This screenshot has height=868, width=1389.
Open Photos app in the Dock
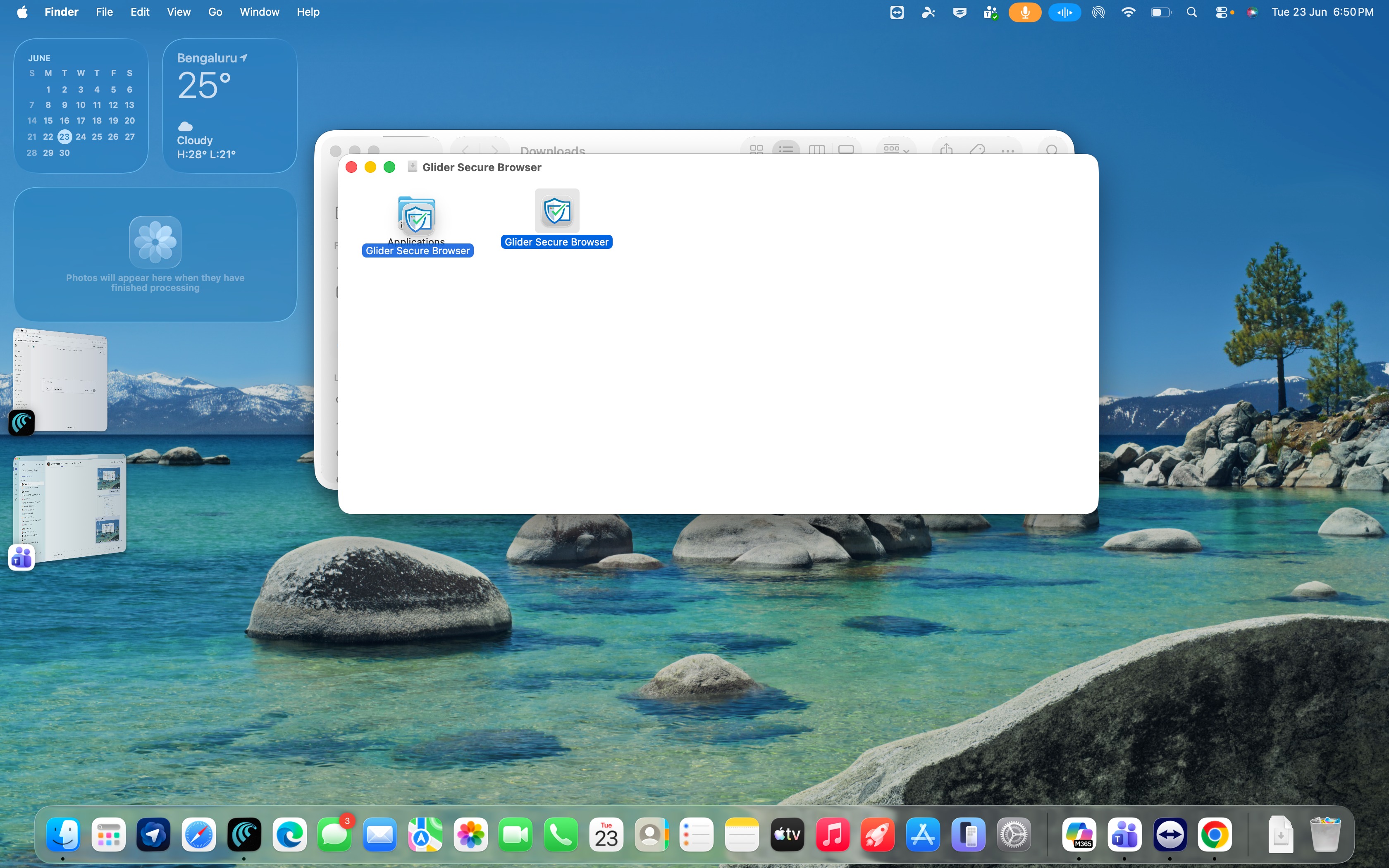471,835
